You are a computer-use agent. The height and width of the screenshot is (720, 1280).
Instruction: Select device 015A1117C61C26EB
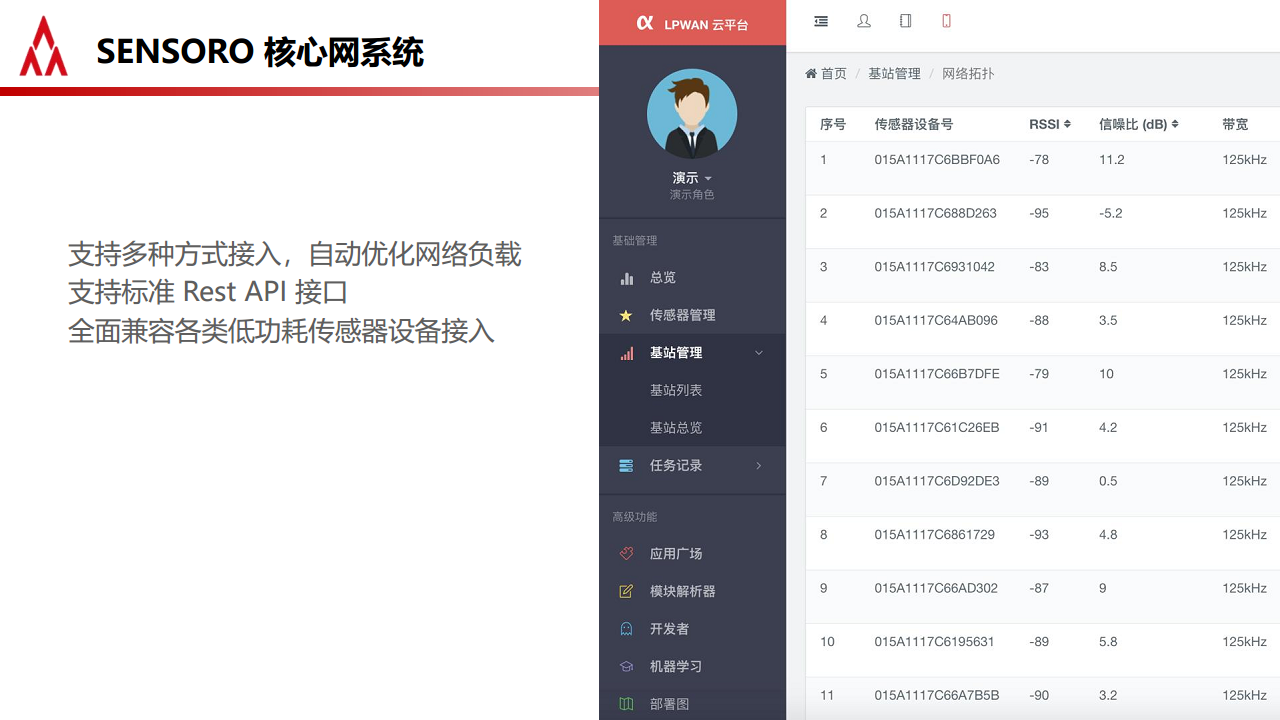pos(936,428)
